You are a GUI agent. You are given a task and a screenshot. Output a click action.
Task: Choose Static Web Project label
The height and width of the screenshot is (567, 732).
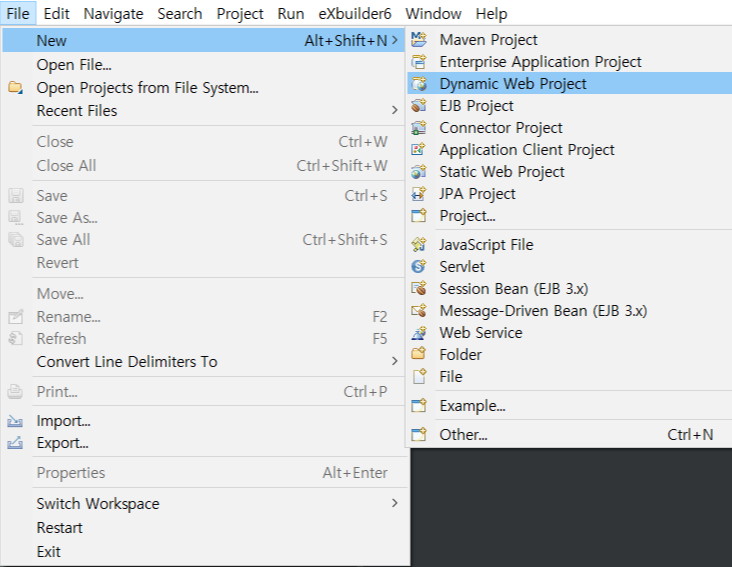tap(502, 172)
